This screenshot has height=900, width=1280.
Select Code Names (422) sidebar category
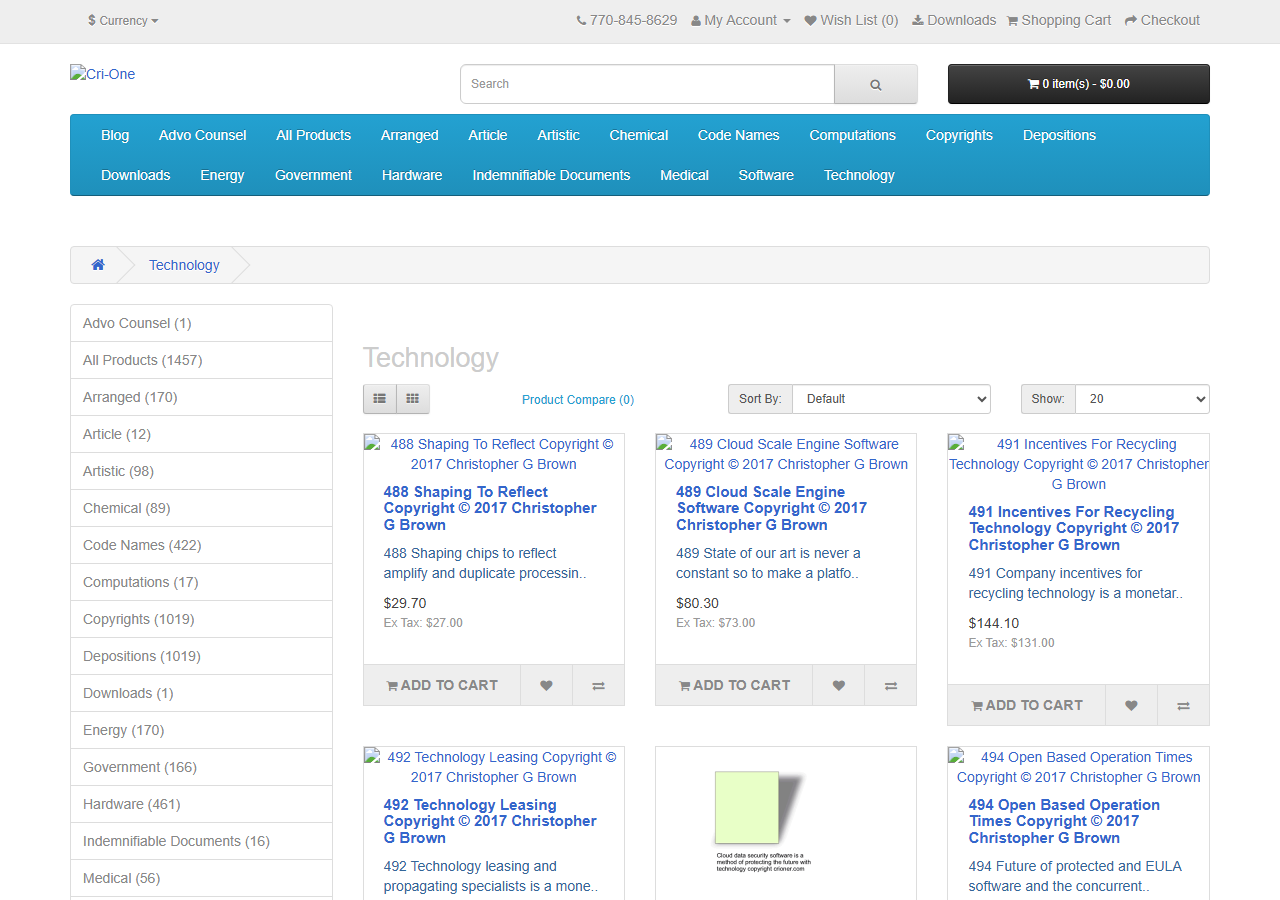[201, 545]
